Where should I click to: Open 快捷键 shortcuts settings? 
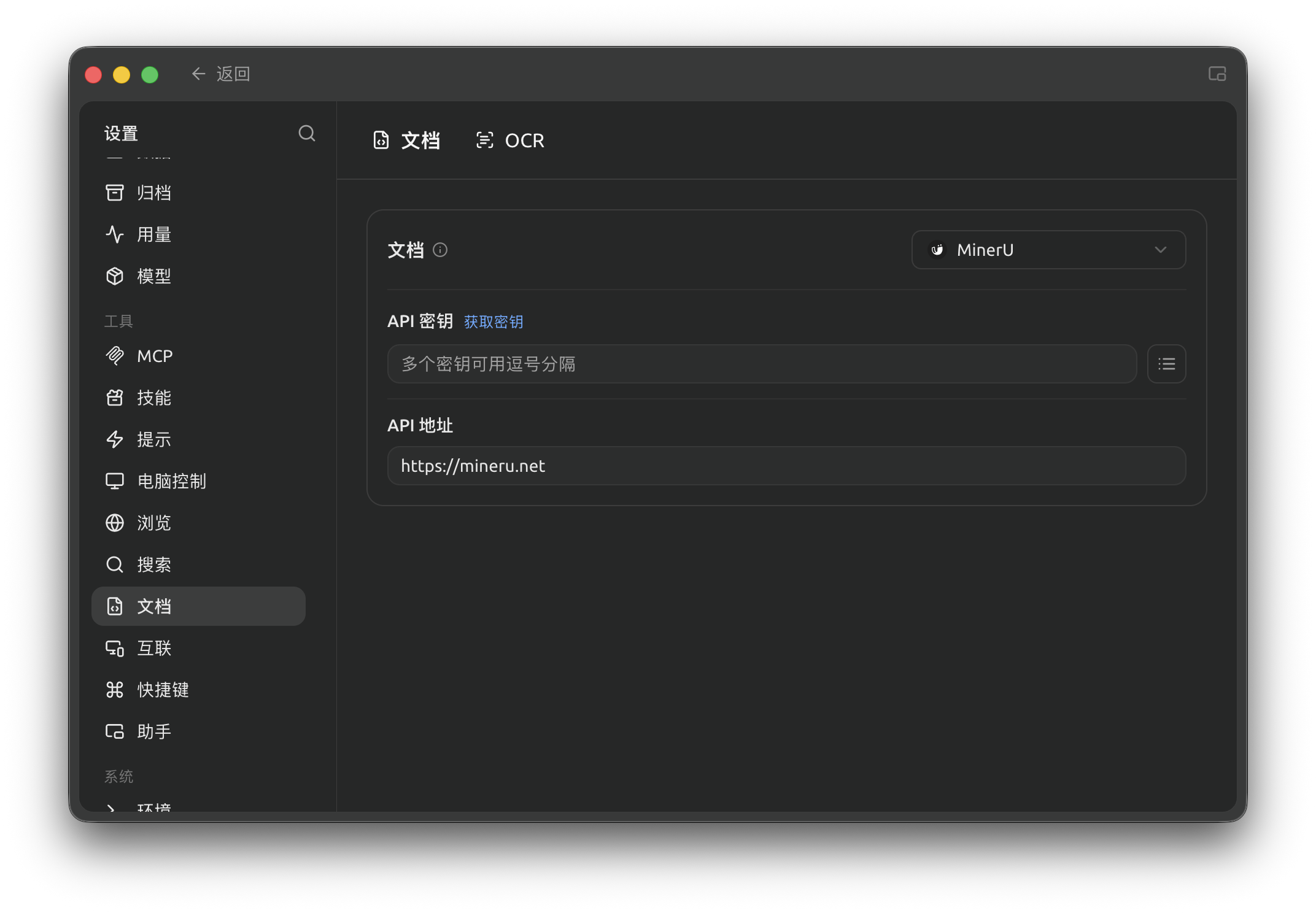pos(198,690)
